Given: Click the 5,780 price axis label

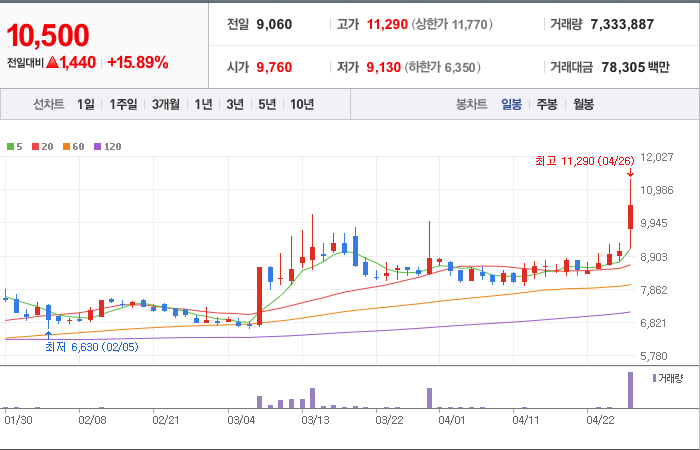Looking at the screenshot, I should [x=655, y=356].
